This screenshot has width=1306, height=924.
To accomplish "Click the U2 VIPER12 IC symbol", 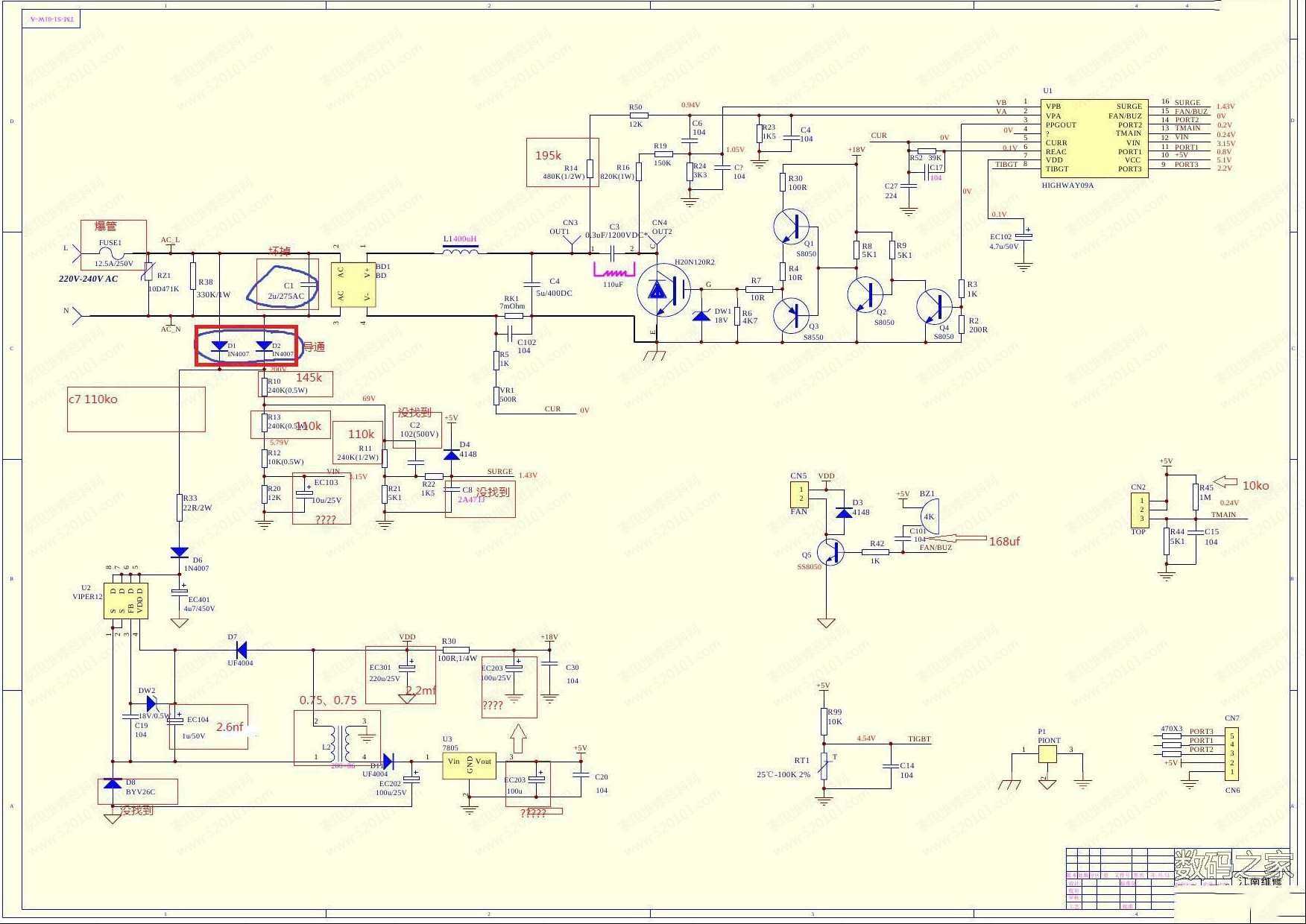I will tap(125, 601).
